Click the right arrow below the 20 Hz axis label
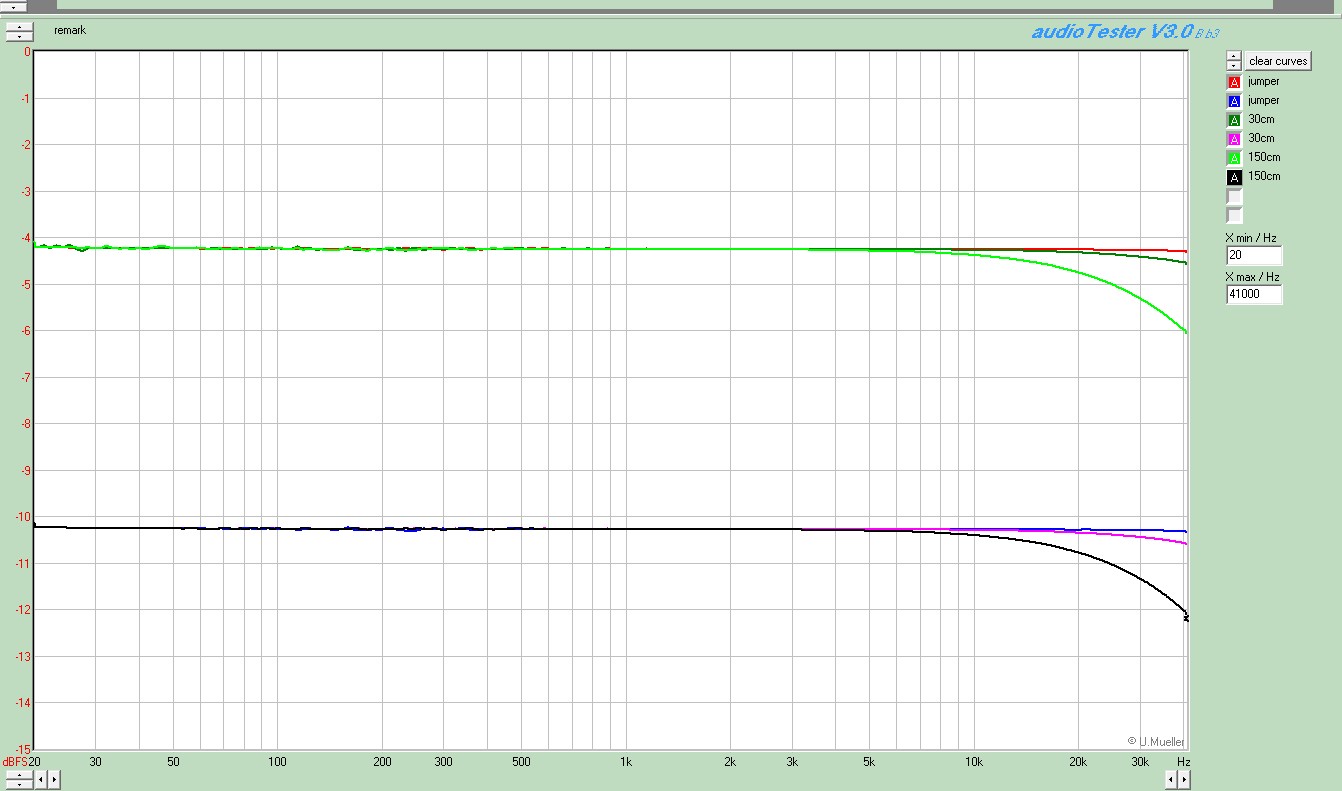 [x=54, y=778]
